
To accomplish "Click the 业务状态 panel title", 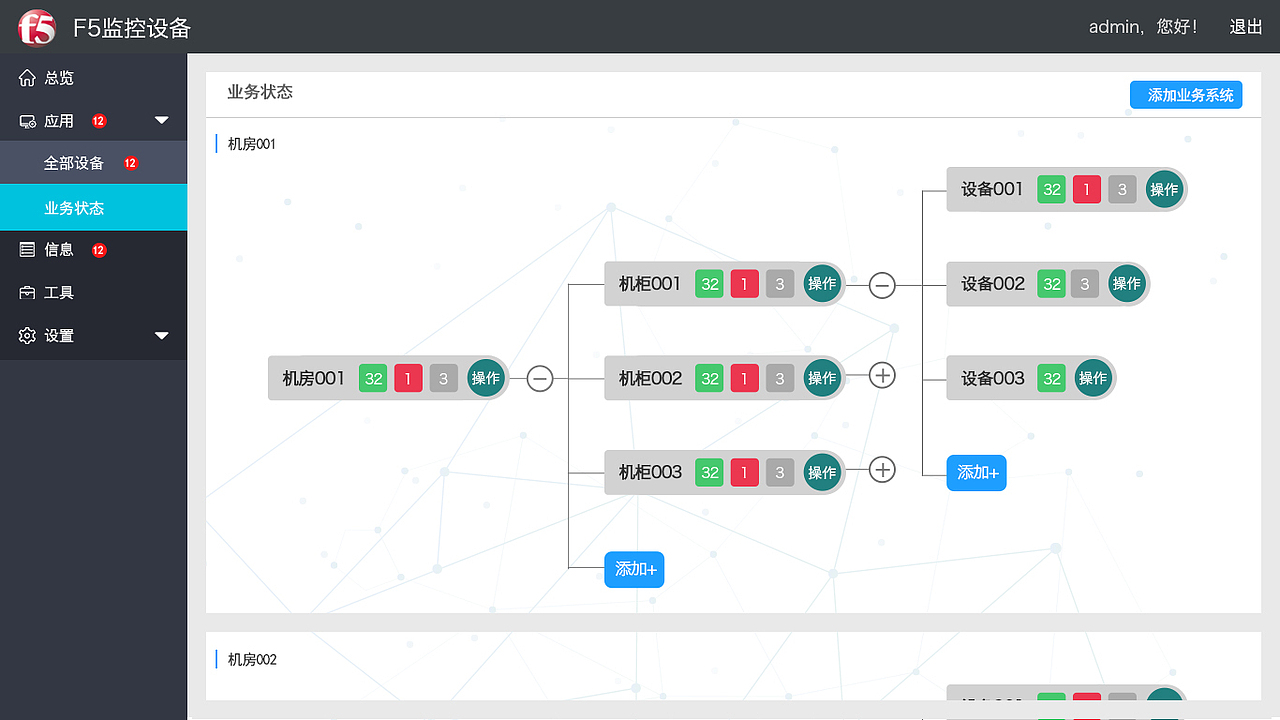I will (x=260, y=92).
